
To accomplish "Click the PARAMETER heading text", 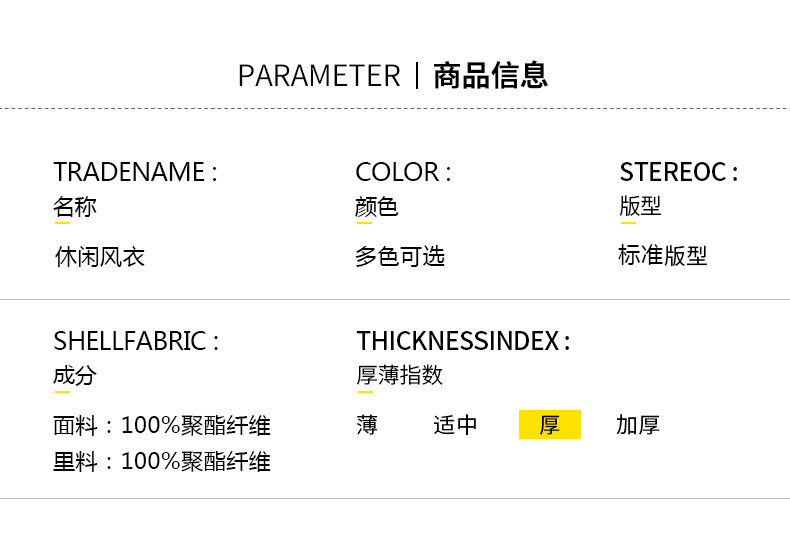I will point(318,76).
